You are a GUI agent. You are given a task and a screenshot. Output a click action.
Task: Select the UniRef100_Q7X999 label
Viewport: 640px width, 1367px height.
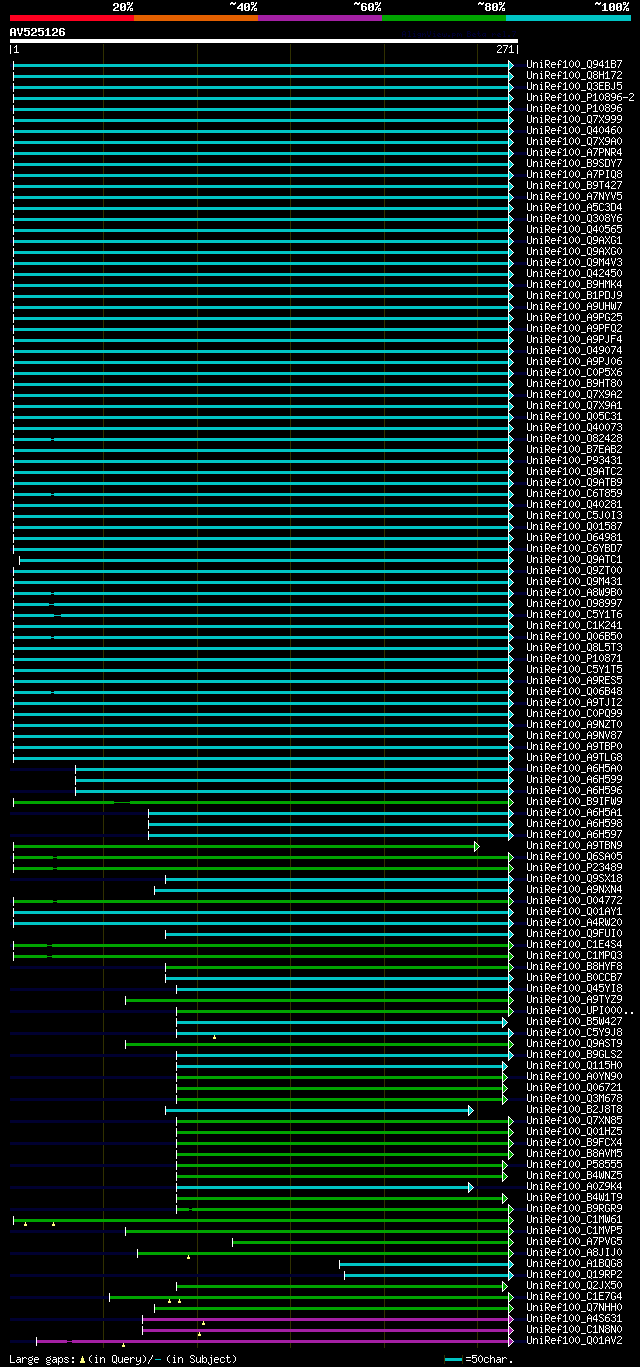pyautogui.click(x=574, y=119)
